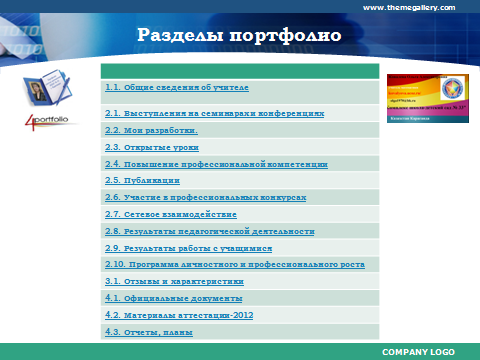Click the www.themegallery.com address text
480x360 pixels.
point(409,8)
